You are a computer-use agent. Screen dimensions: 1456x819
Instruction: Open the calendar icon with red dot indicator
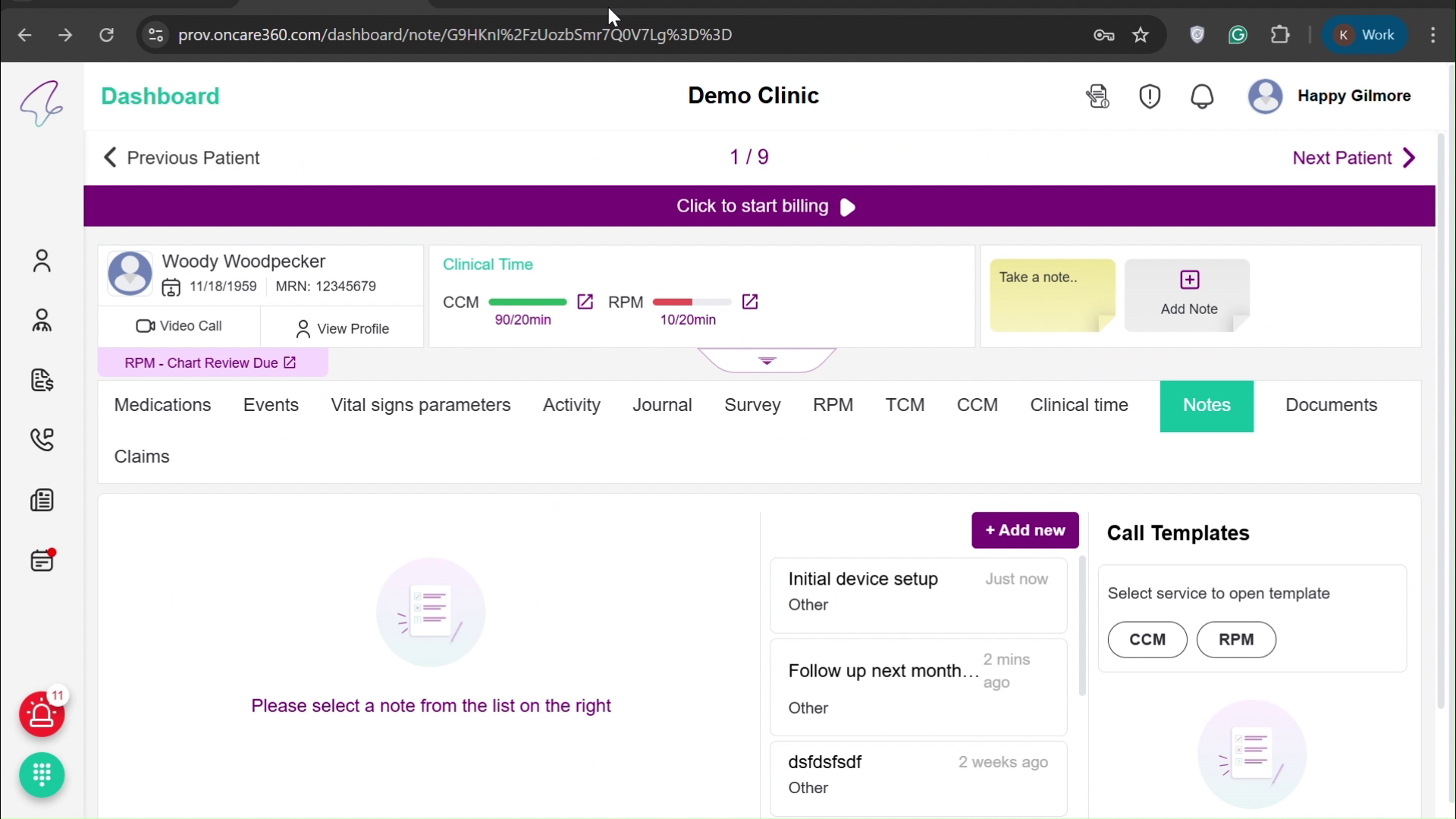tap(42, 561)
